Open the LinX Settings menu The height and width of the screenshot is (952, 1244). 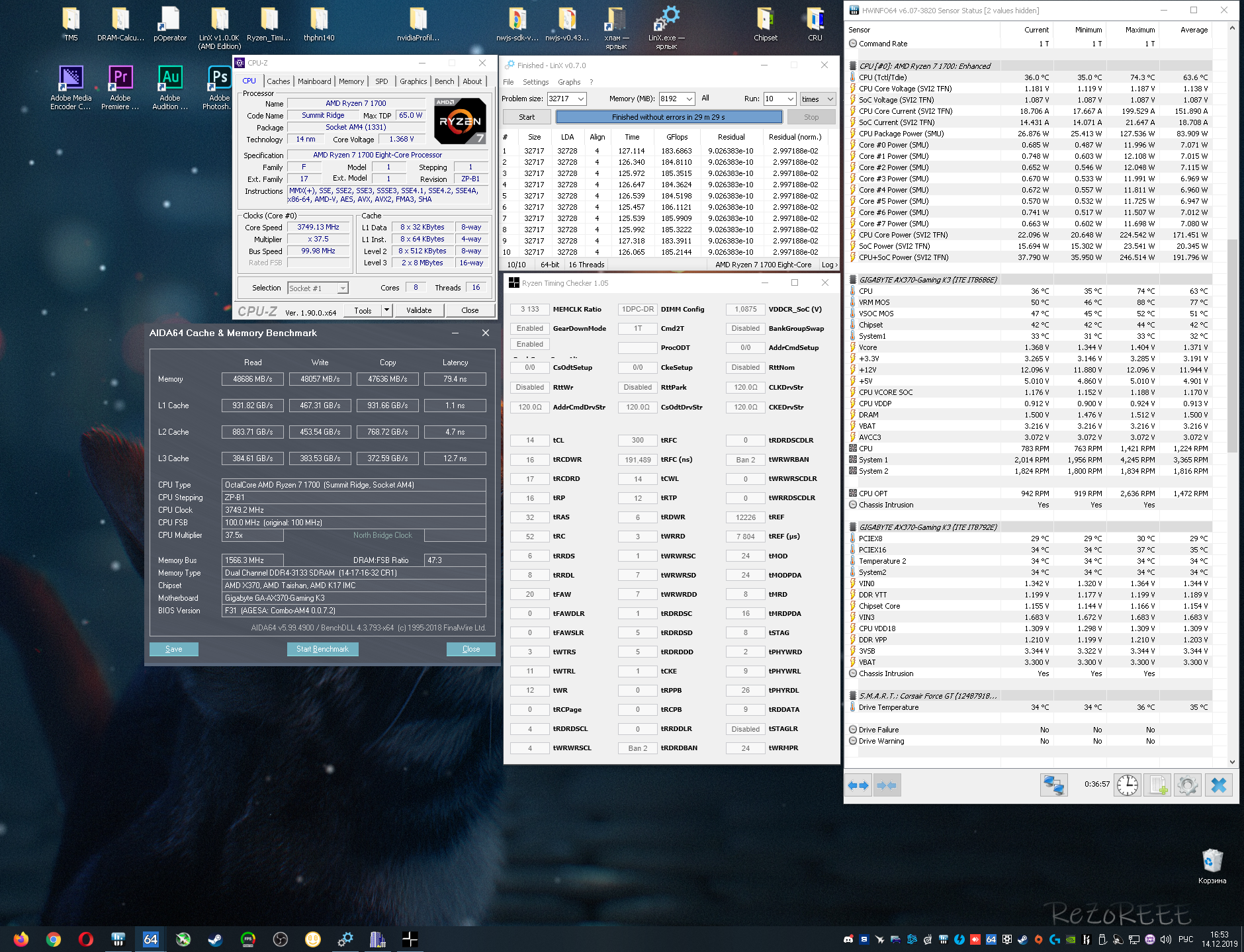click(535, 82)
